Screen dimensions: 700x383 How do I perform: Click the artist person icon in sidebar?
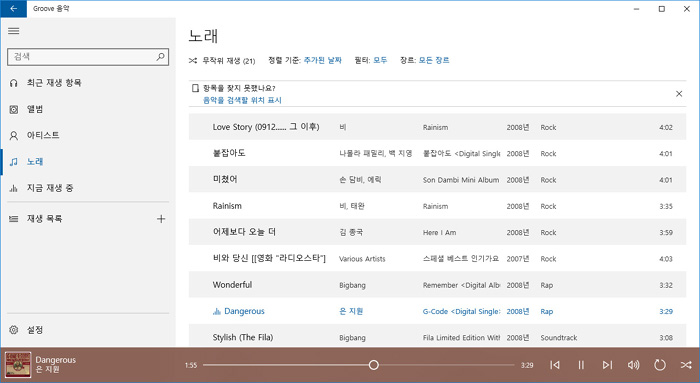tap(14, 136)
